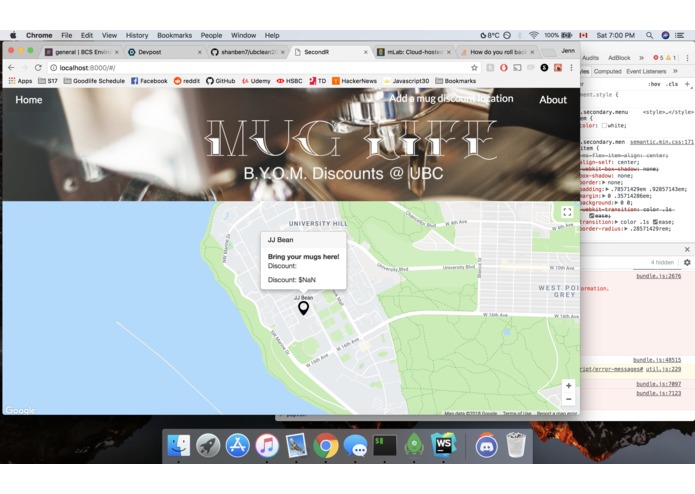This screenshot has width=695, height=494.
Task: Open Discord from the dock
Action: [487, 446]
